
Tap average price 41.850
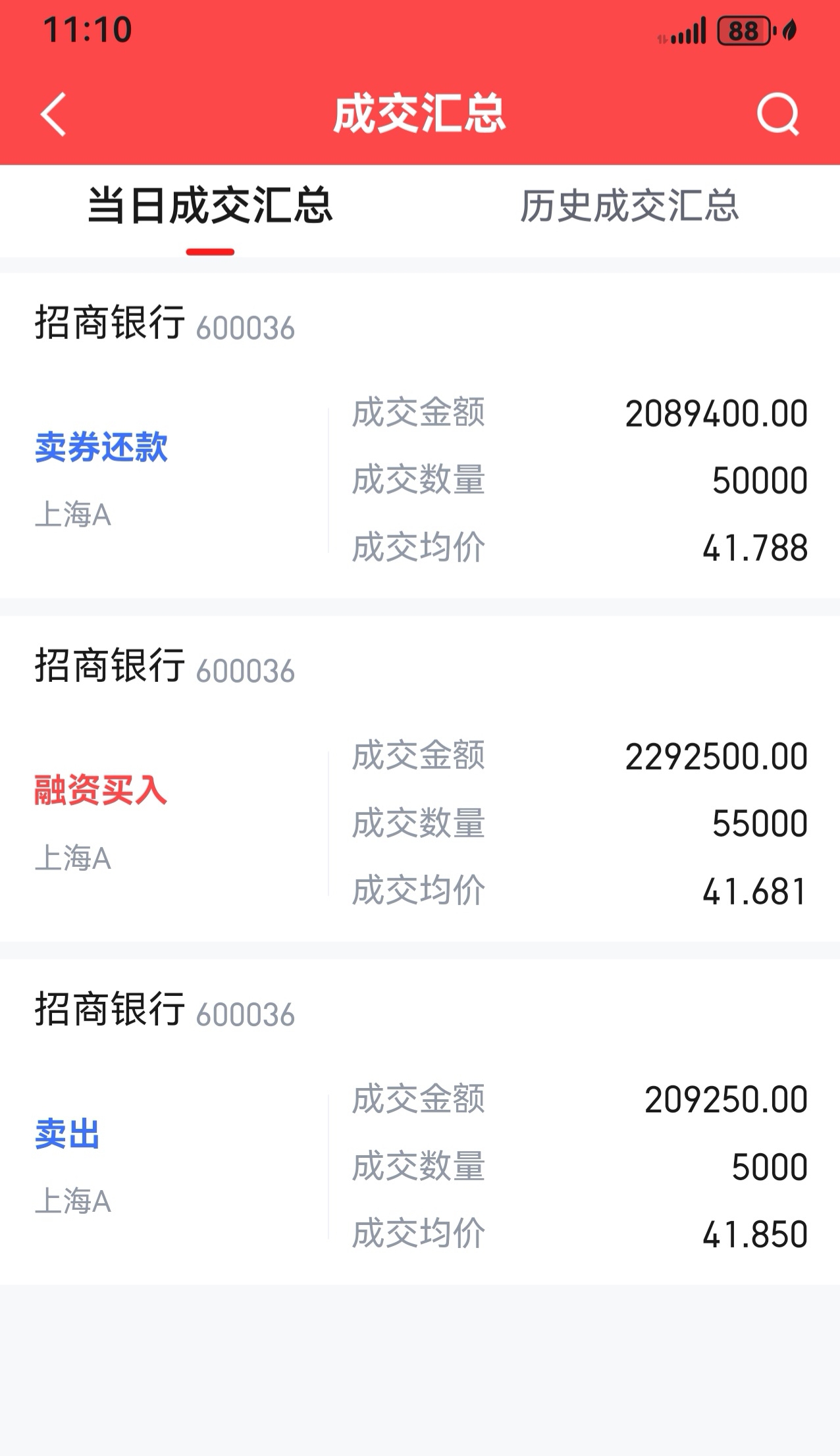point(755,1235)
